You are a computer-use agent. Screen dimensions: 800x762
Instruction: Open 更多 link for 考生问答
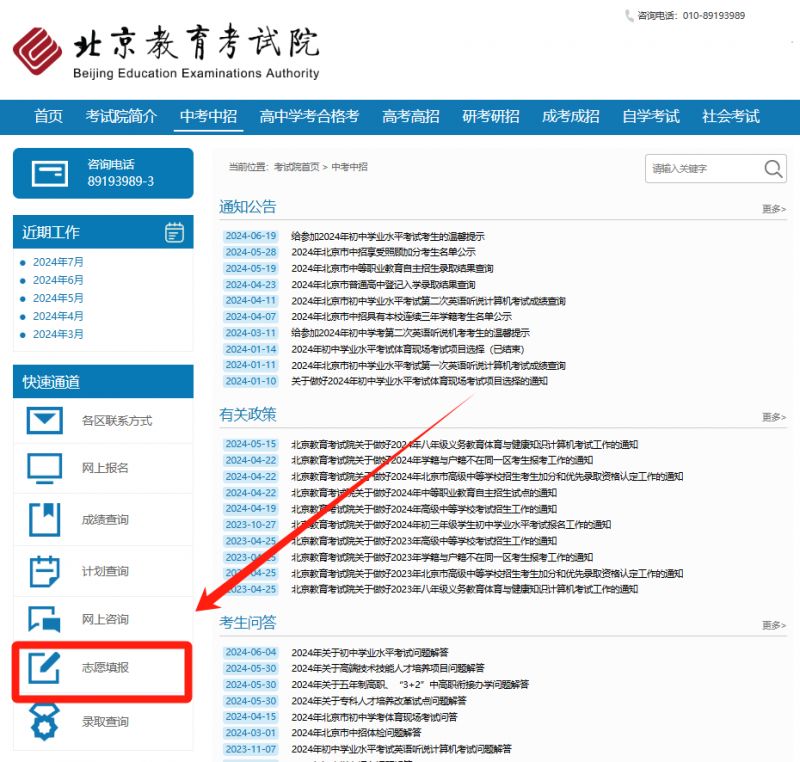pos(774,625)
